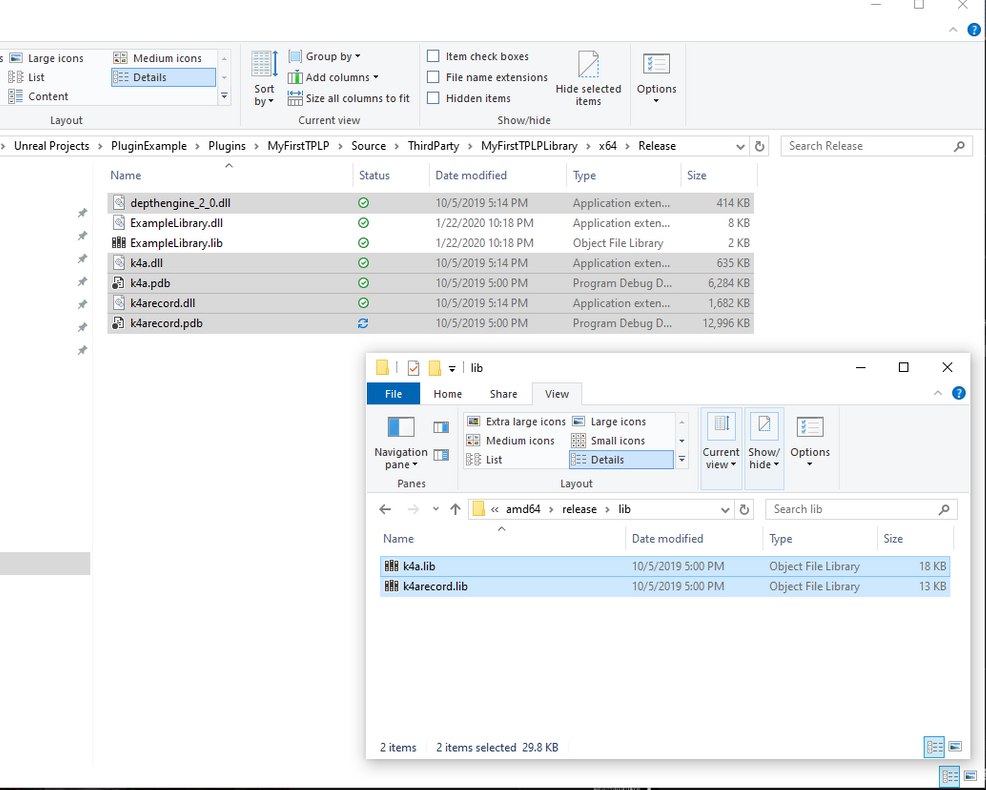Refresh the Release folder
This screenshot has height=790, width=986.
point(760,147)
